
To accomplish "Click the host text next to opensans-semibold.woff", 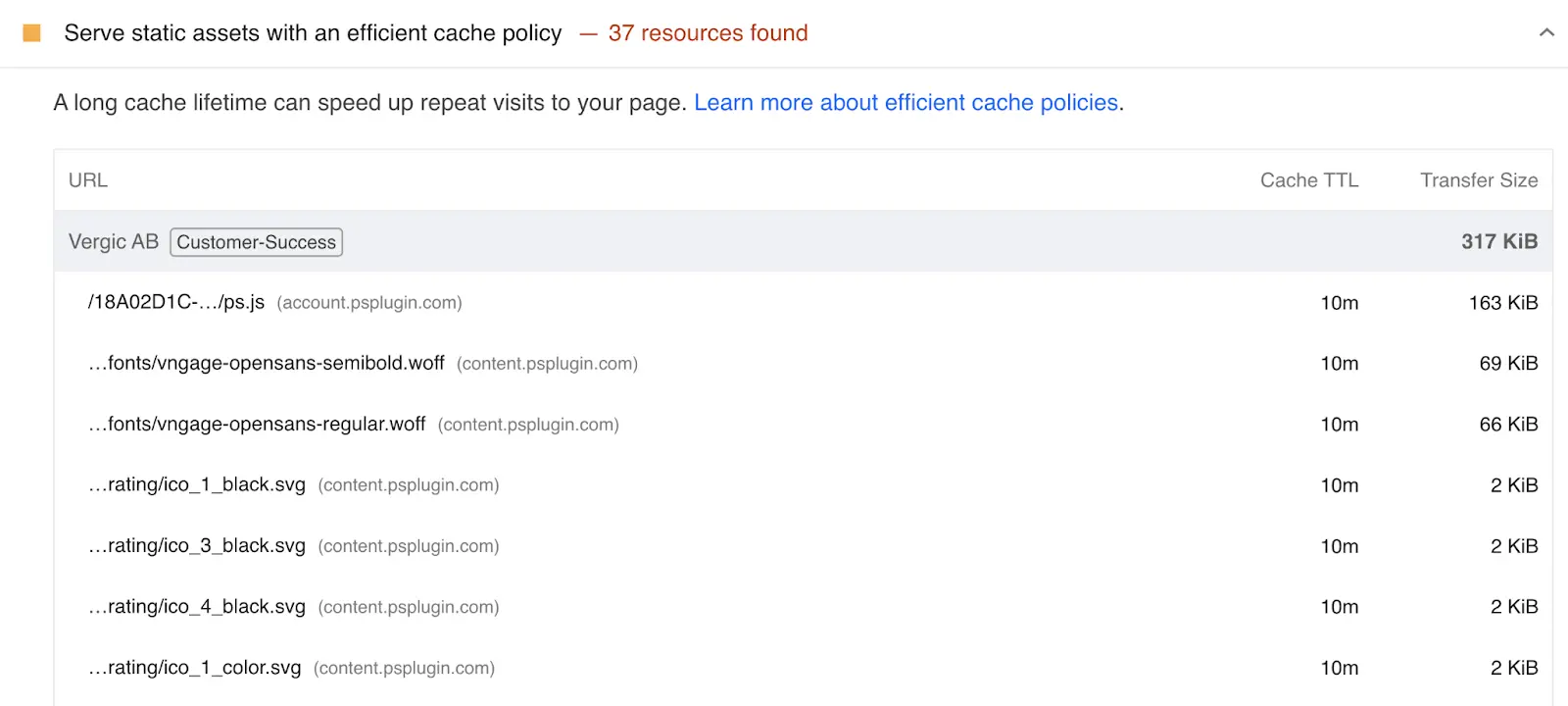I will 547,364.
